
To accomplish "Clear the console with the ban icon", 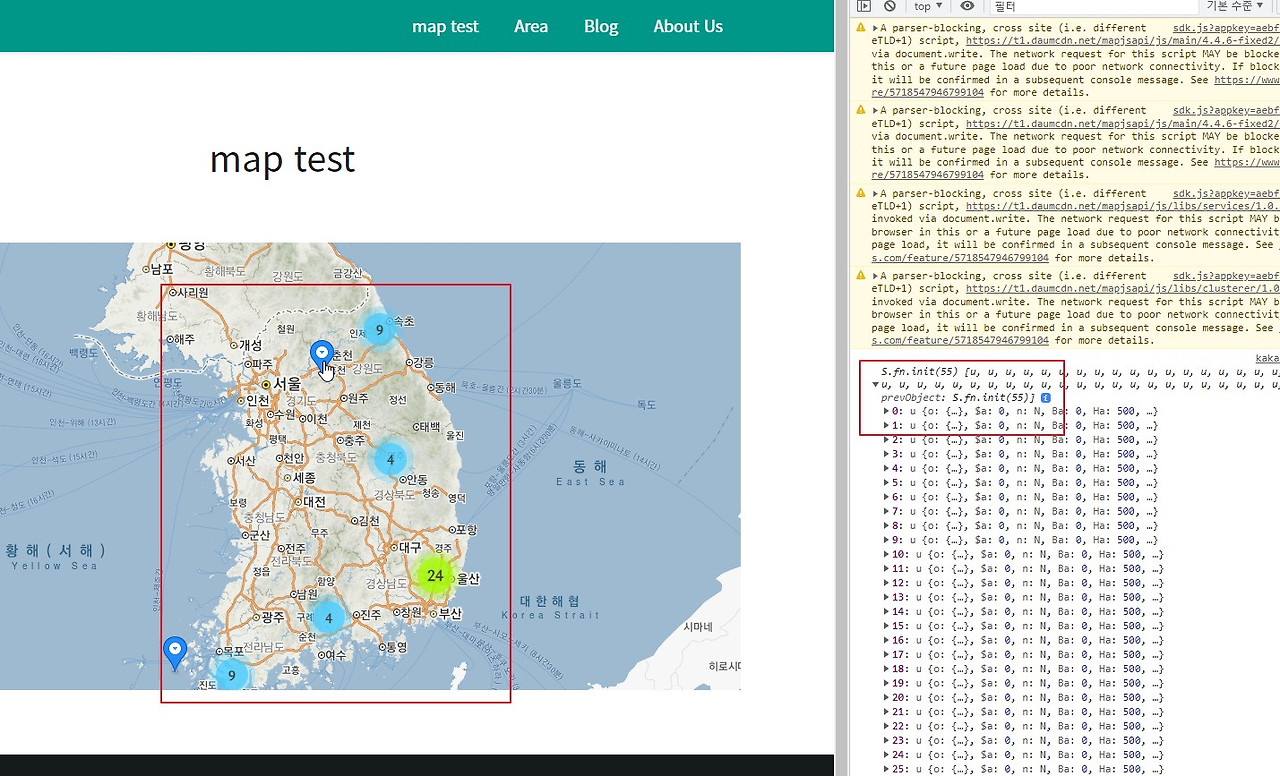I will click(889, 6).
